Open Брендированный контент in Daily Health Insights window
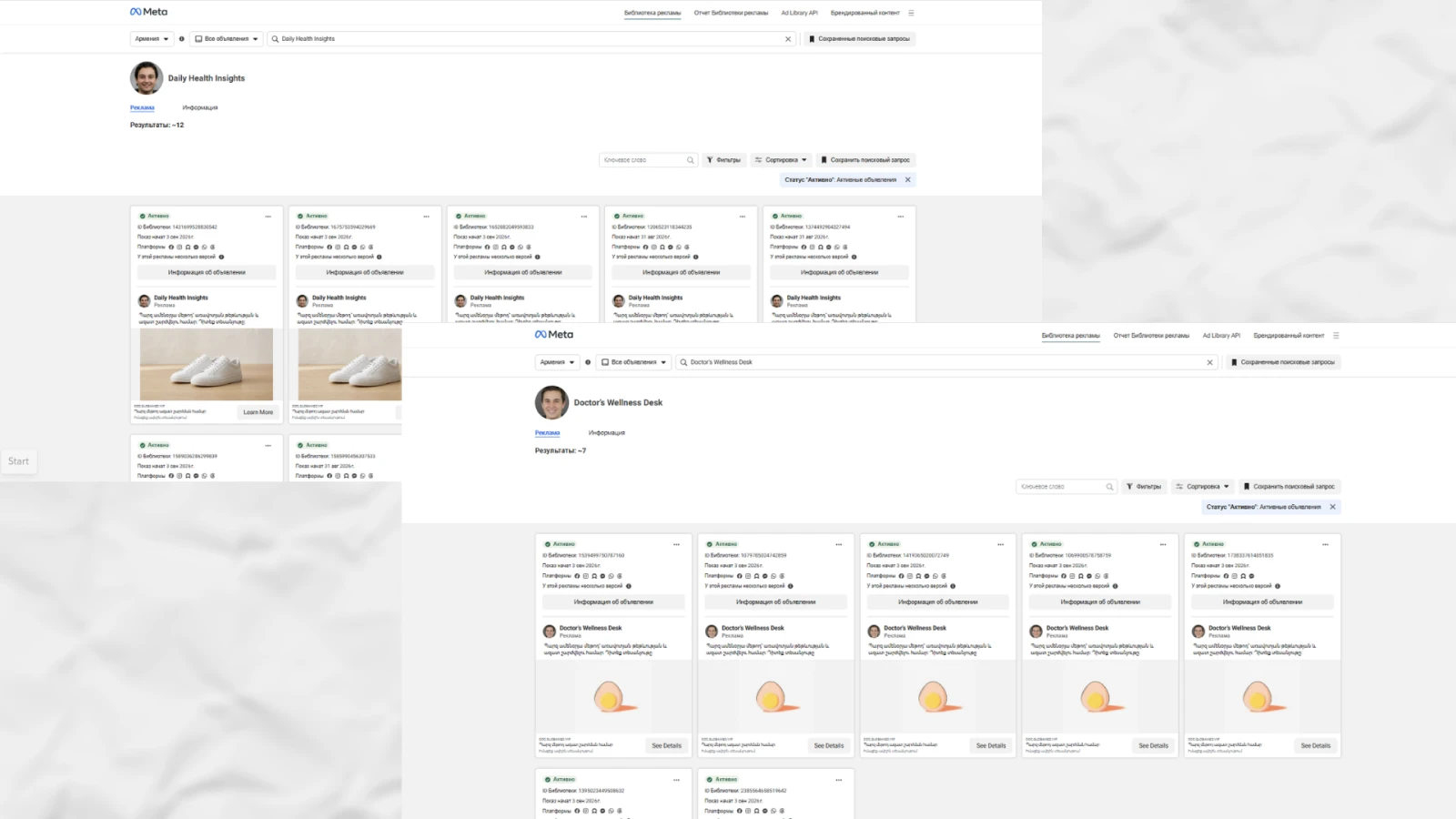This screenshot has height=819, width=1456. (864, 13)
